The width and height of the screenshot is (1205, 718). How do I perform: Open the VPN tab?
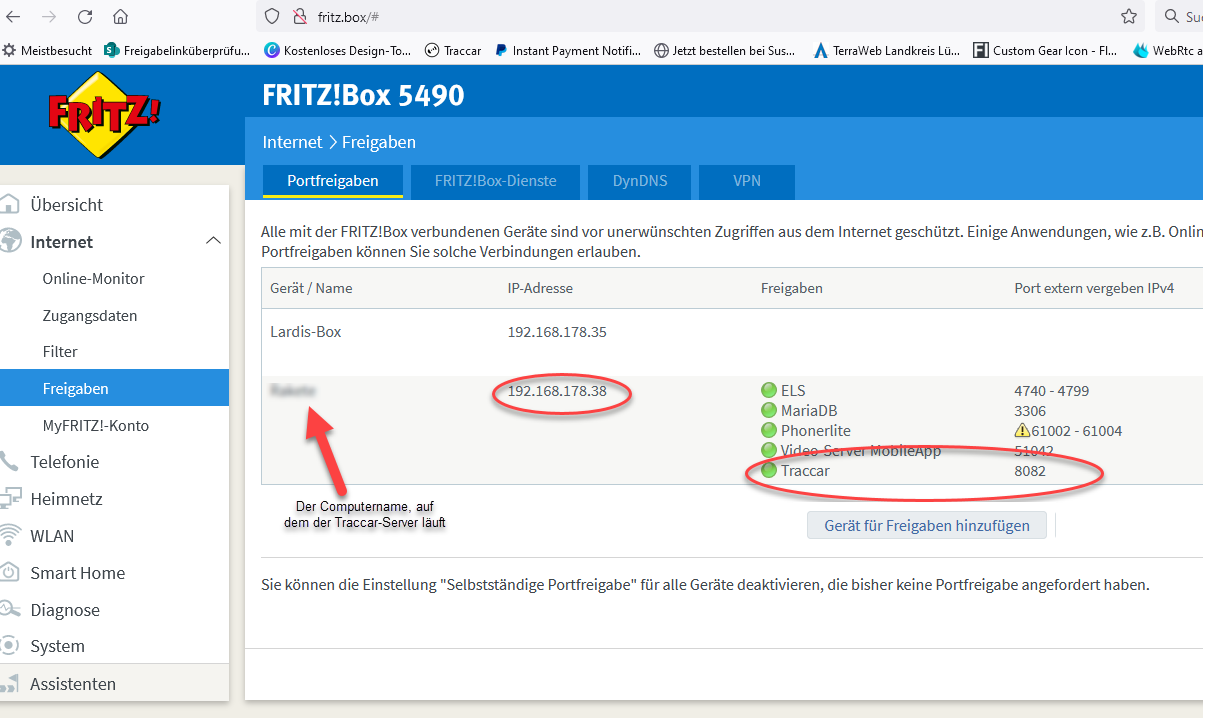tap(746, 181)
